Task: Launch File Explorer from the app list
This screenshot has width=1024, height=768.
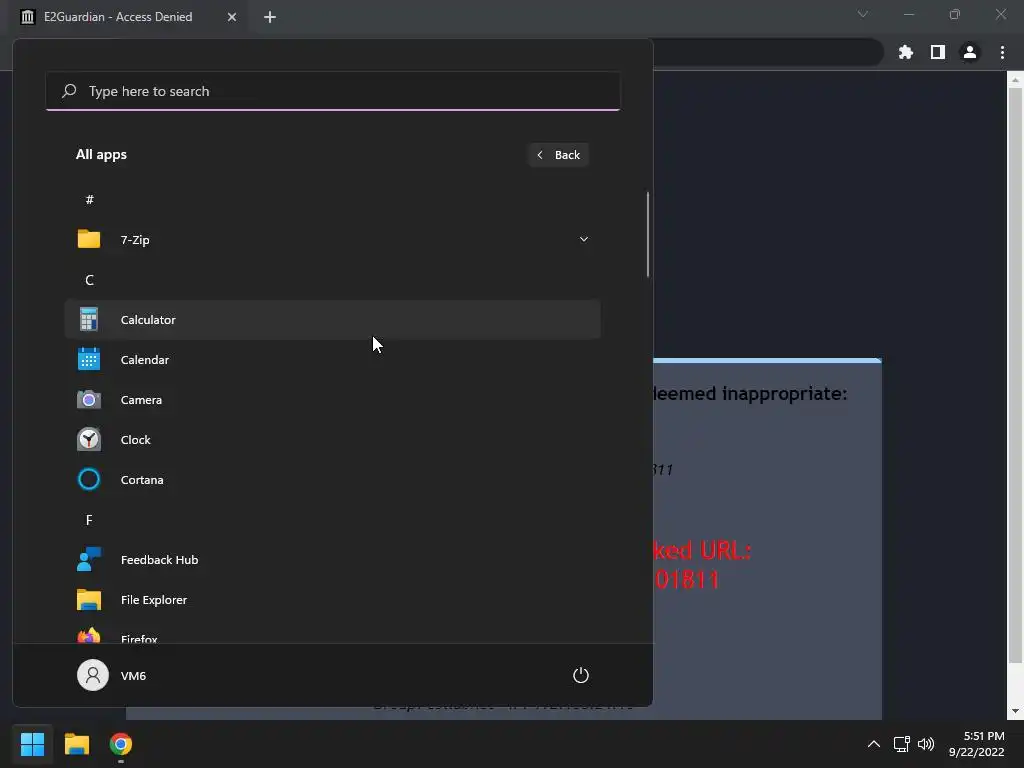Action: (x=332, y=600)
